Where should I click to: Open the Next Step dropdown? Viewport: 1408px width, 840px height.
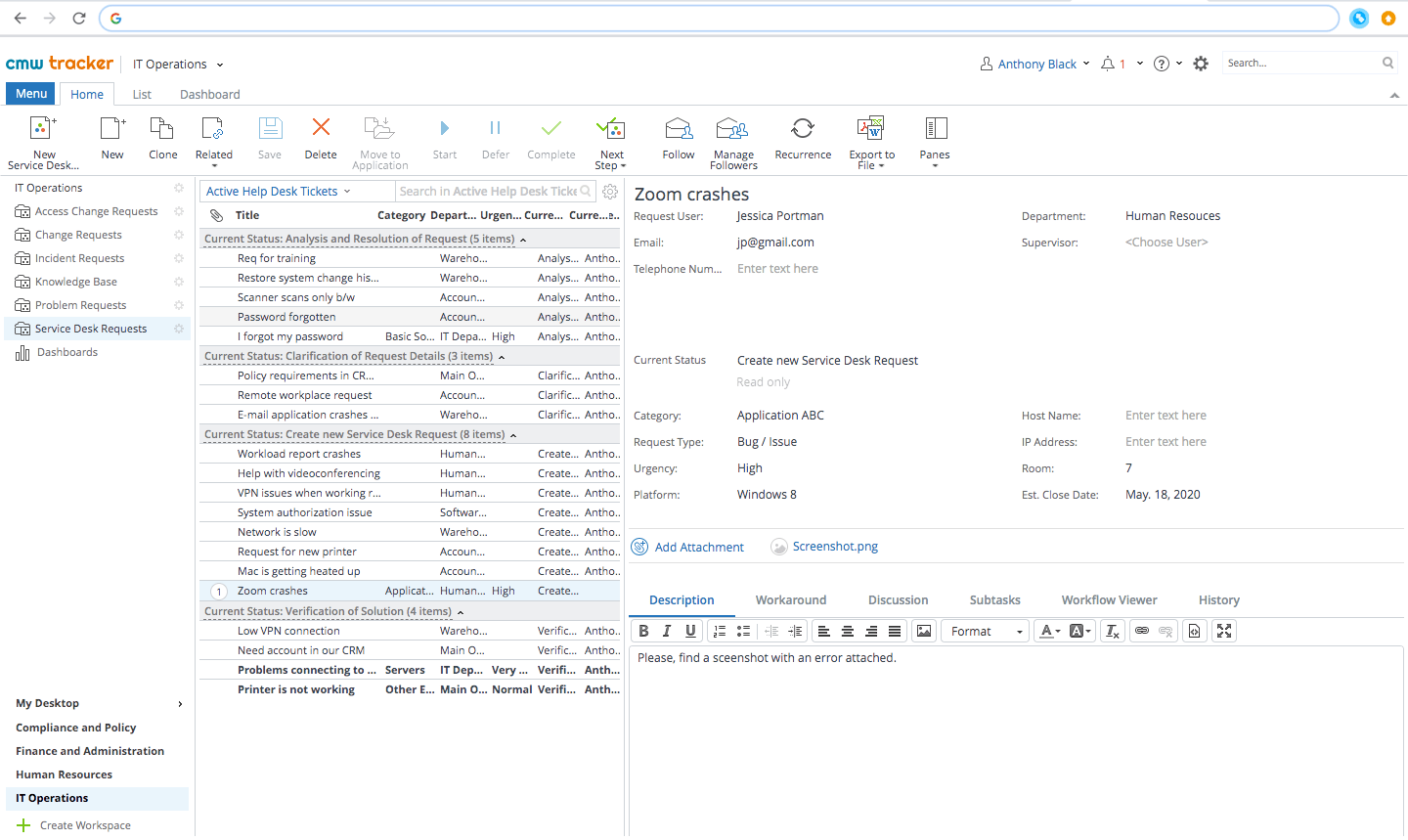point(611,142)
